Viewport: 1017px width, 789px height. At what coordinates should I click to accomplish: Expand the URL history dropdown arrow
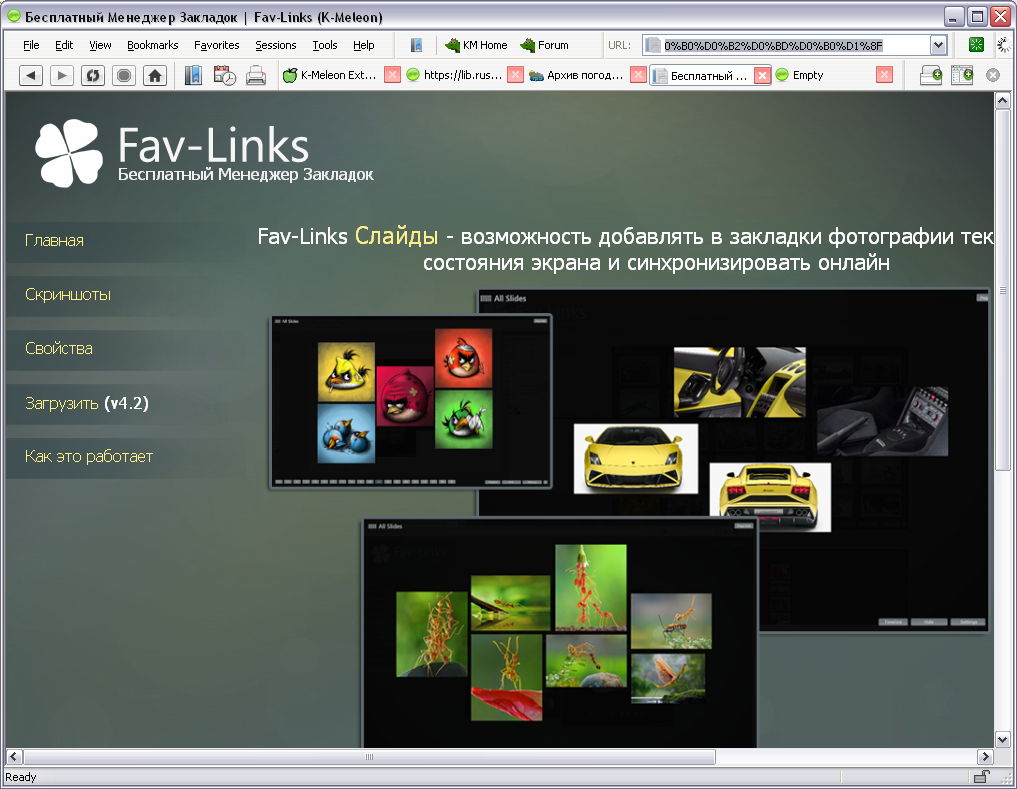click(938, 45)
